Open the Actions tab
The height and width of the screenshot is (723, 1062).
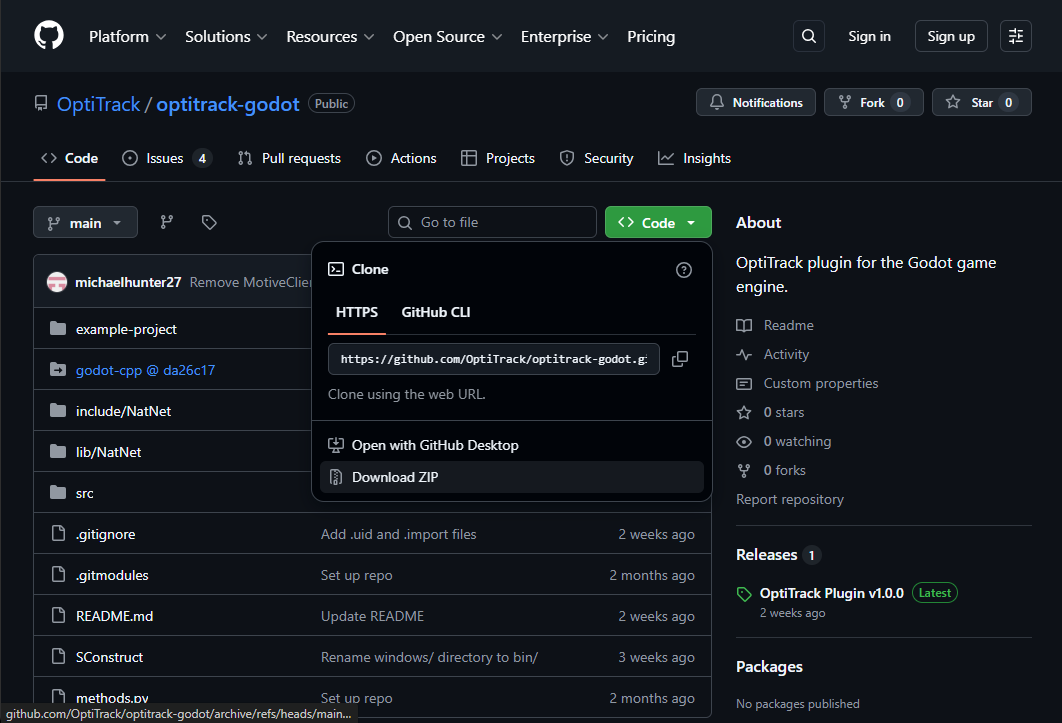[x=402, y=158]
